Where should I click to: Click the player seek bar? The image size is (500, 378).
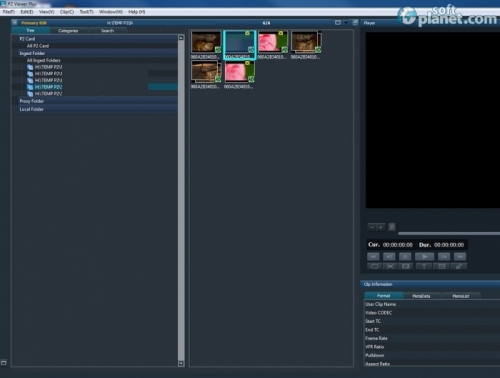click(x=449, y=233)
